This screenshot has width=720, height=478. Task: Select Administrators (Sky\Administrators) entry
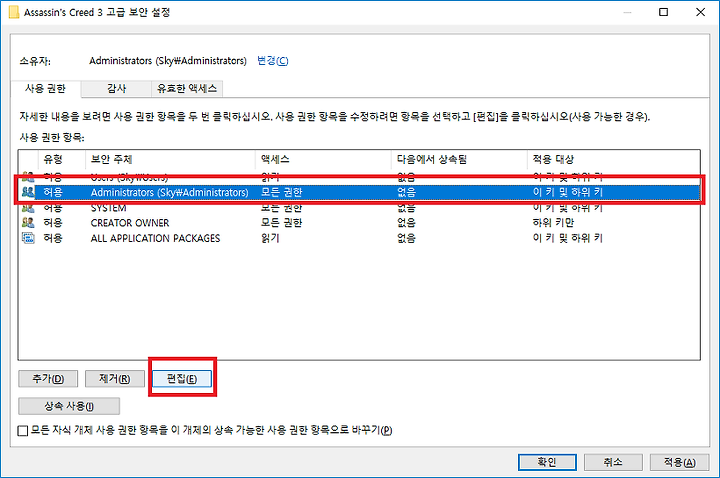click(360, 192)
